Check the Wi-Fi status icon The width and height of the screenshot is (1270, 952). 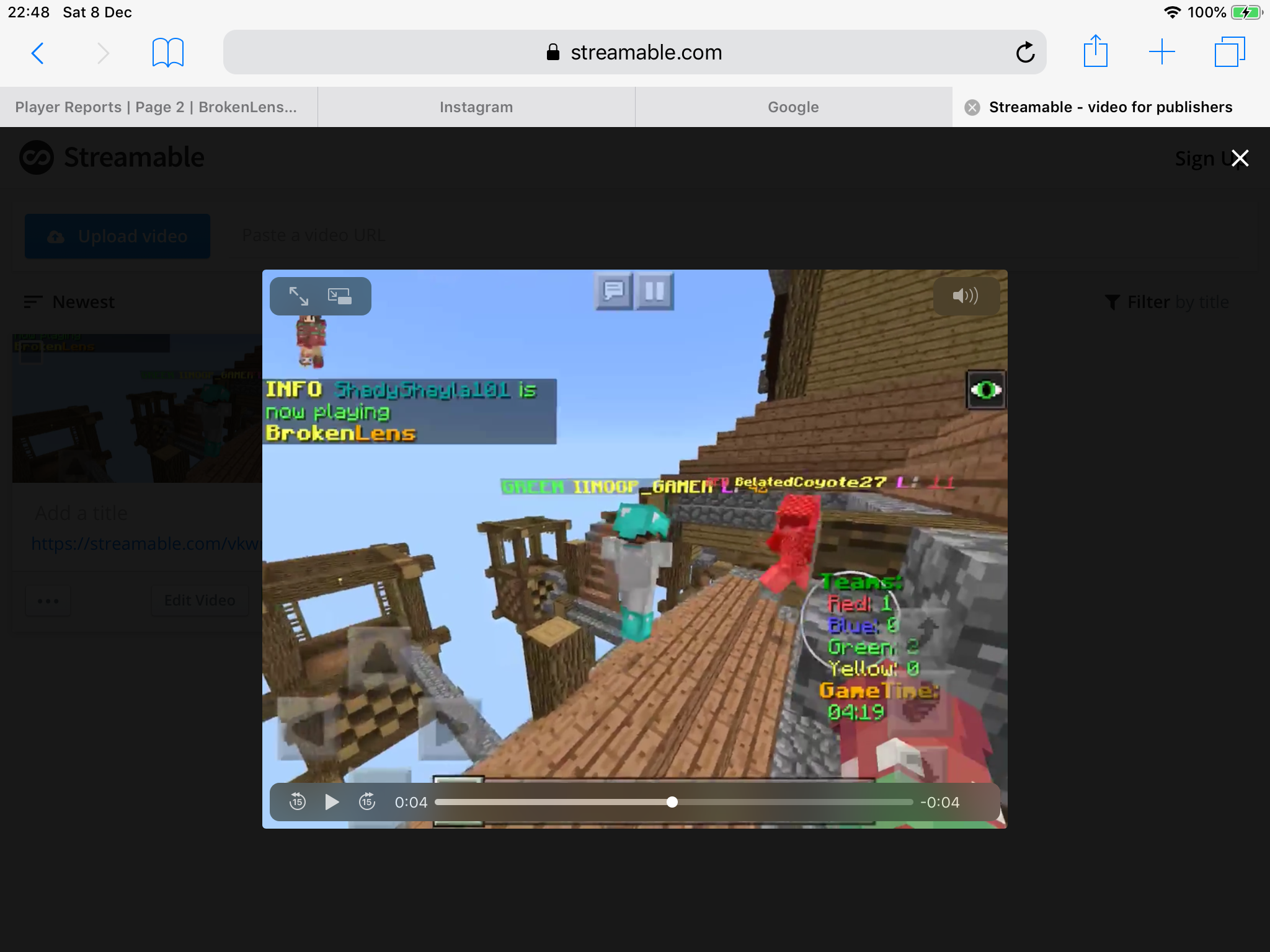point(1172,12)
